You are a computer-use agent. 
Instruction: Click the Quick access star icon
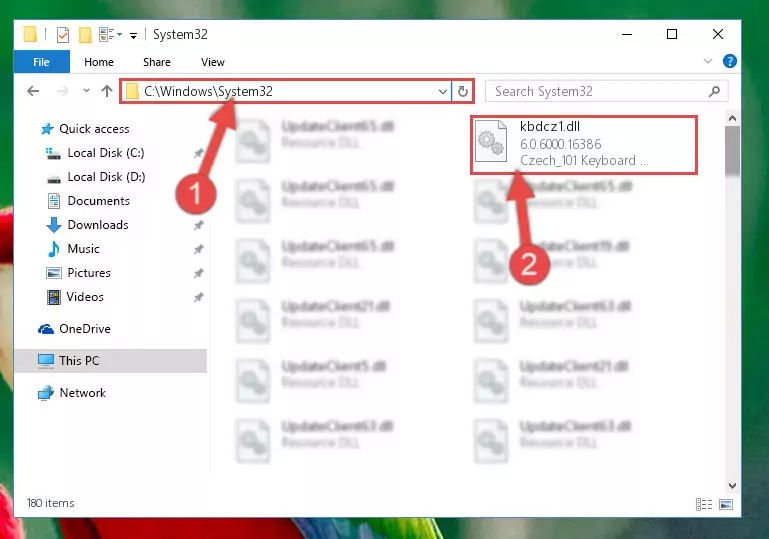(47, 129)
